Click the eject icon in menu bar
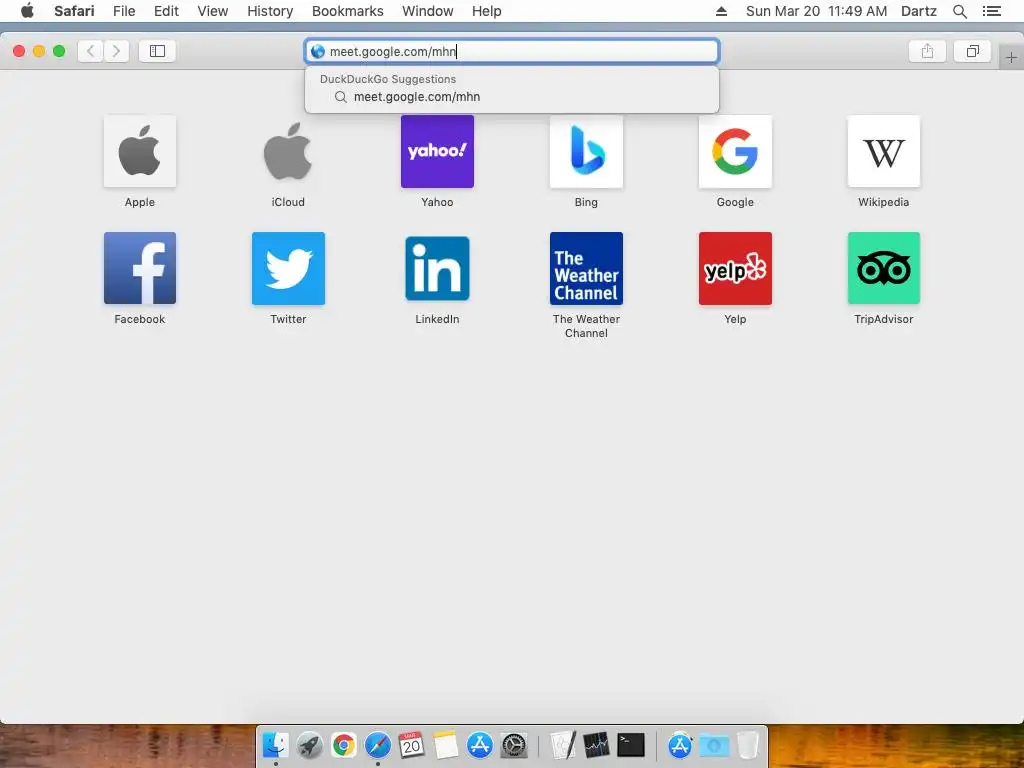1024x768 pixels. click(722, 11)
